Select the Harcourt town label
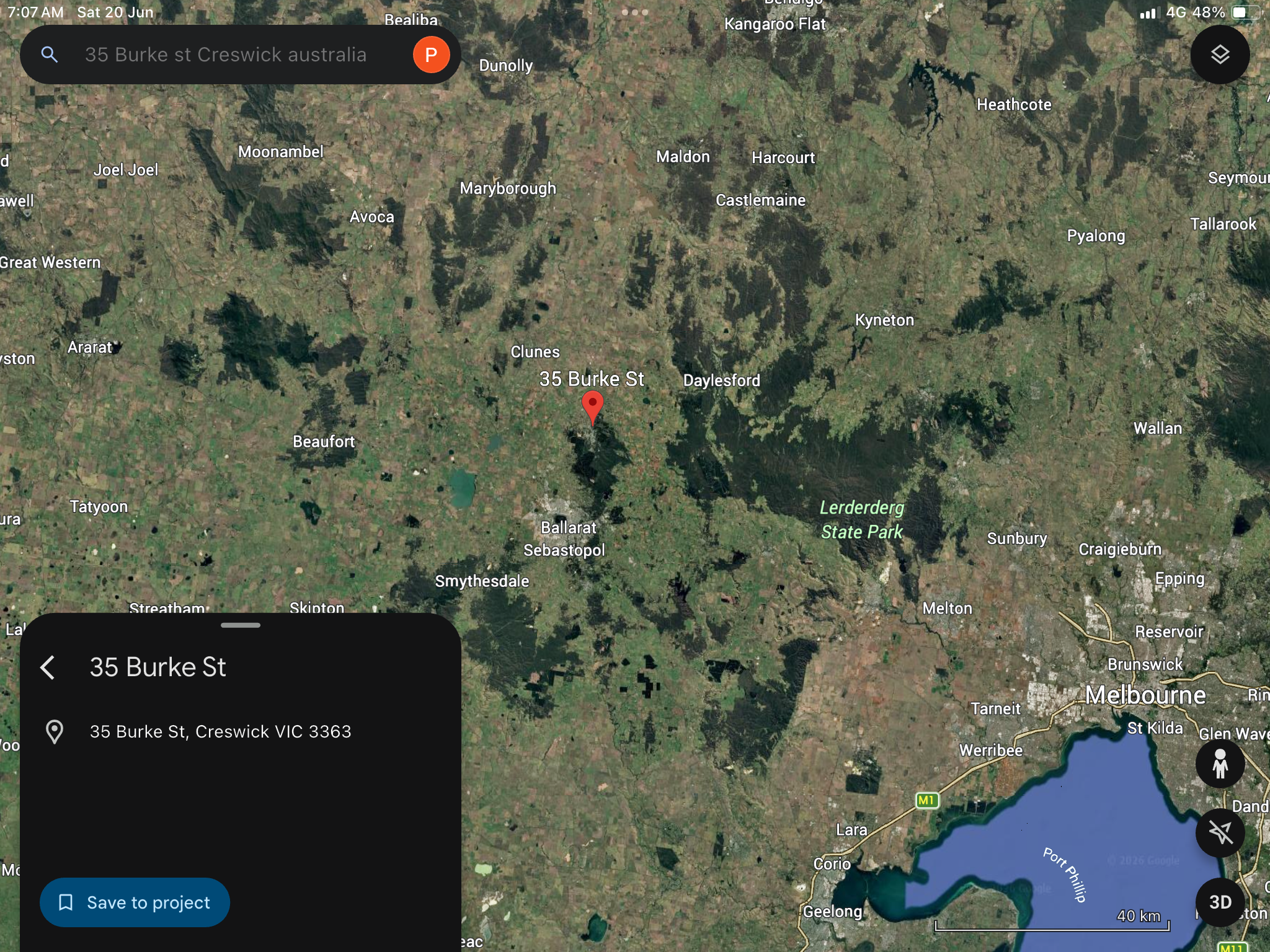The height and width of the screenshot is (952, 1270). point(783,158)
